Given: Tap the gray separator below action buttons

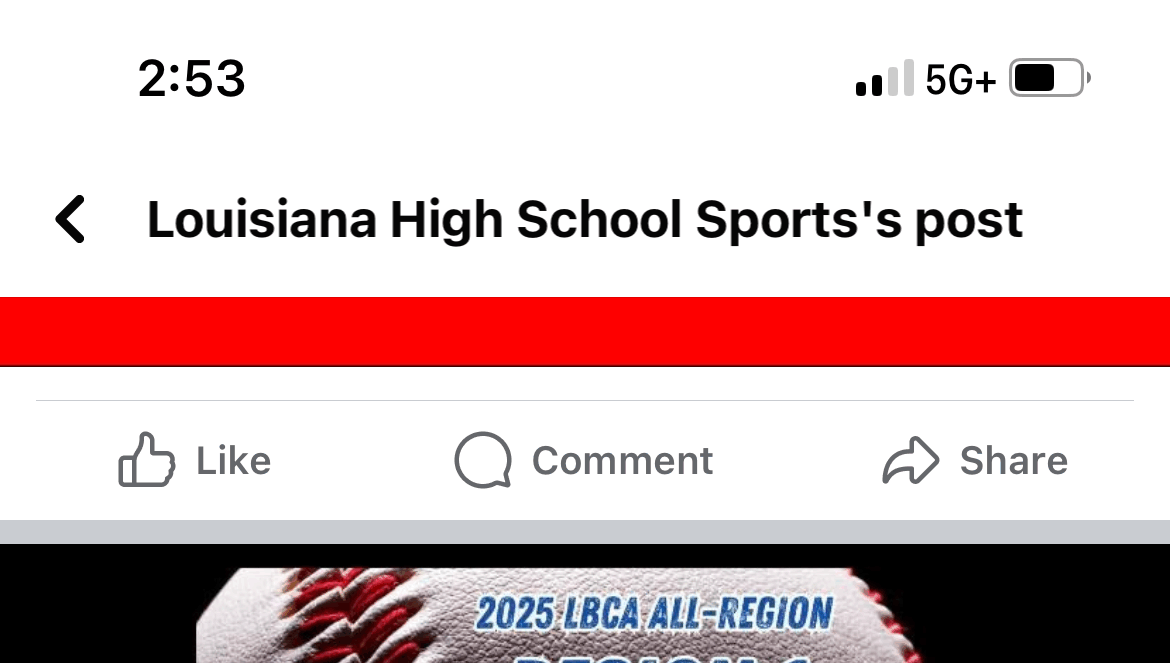Looking at the screenshot, I should click(x=585, y=532).
